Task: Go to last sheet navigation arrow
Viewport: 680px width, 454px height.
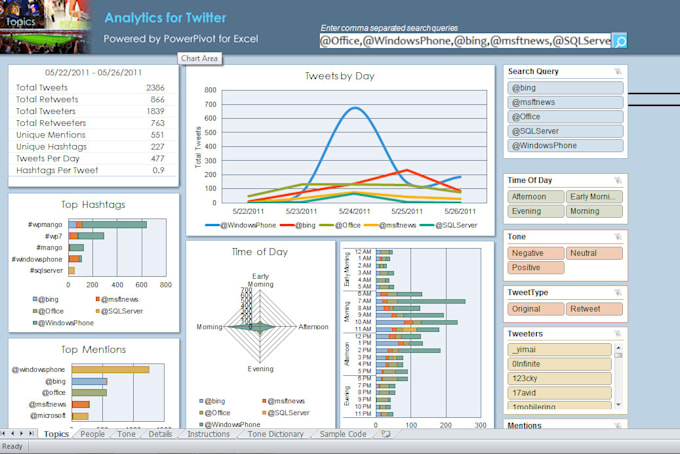Action: tap(31, 433)
